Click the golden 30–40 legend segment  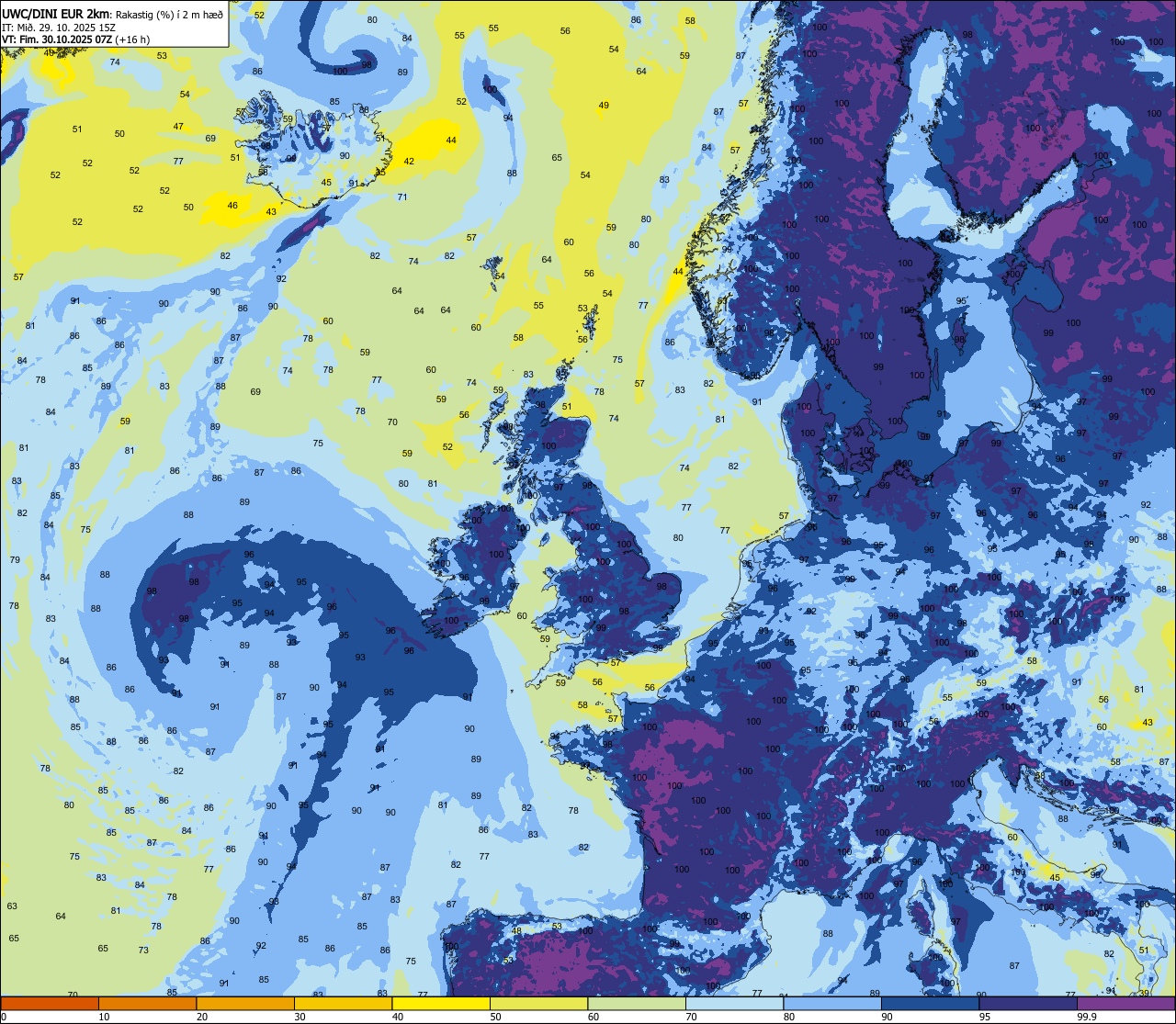coord(343,1003)
